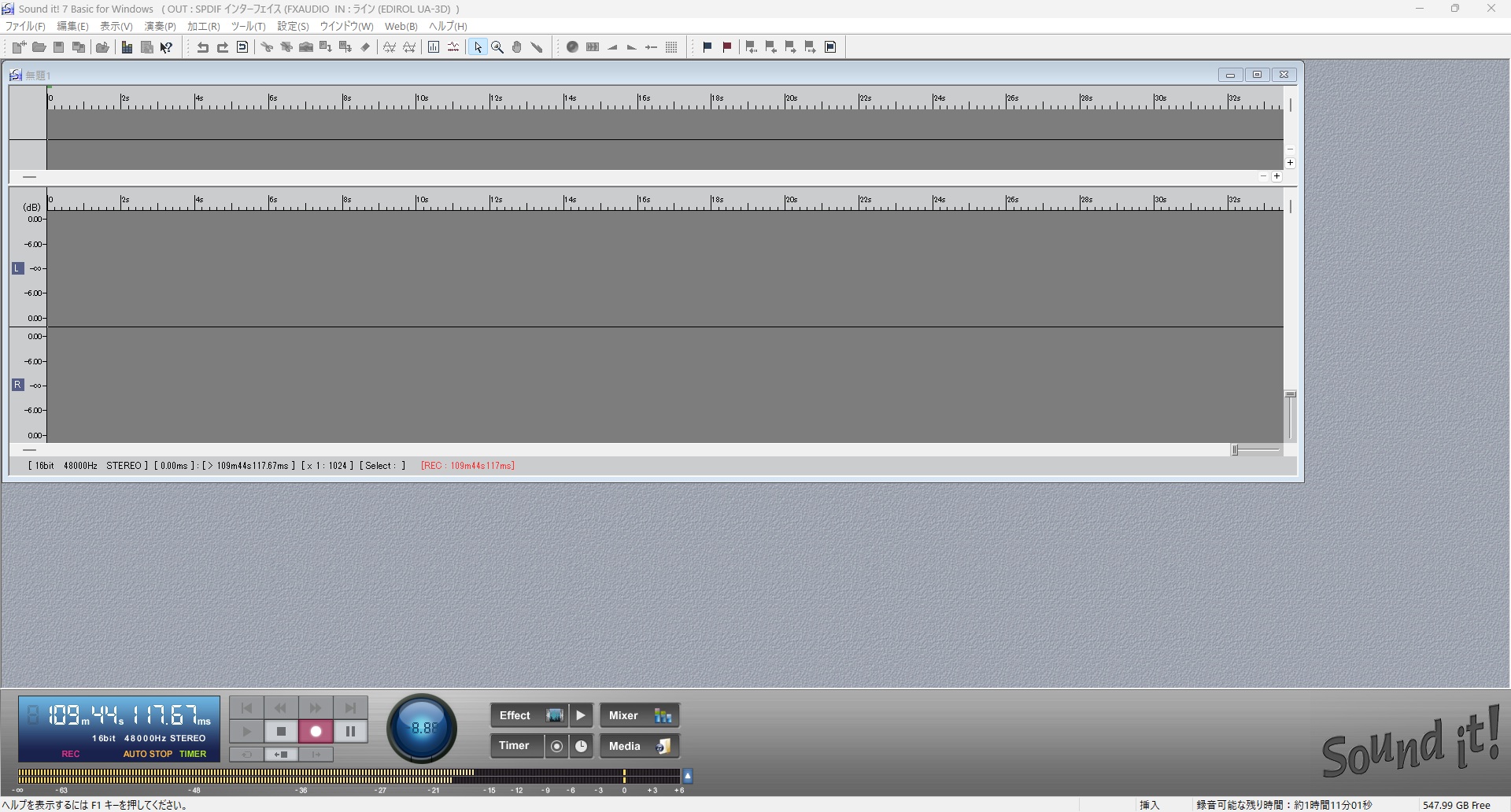Open the Media panel
This screenshot has height=812, width=1511.
click(640, 746)
